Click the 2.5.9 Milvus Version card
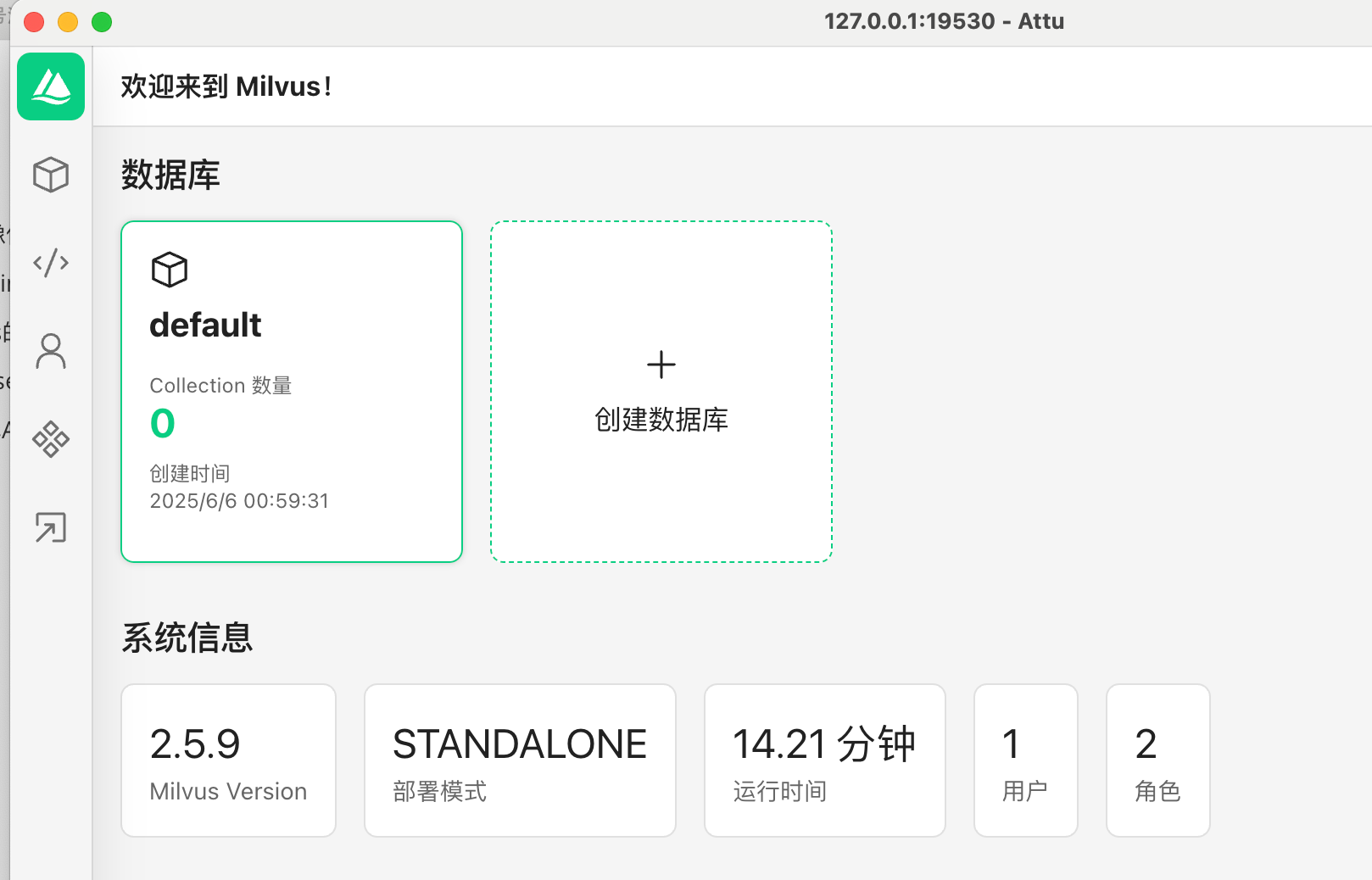 click(x=229, y=760)
